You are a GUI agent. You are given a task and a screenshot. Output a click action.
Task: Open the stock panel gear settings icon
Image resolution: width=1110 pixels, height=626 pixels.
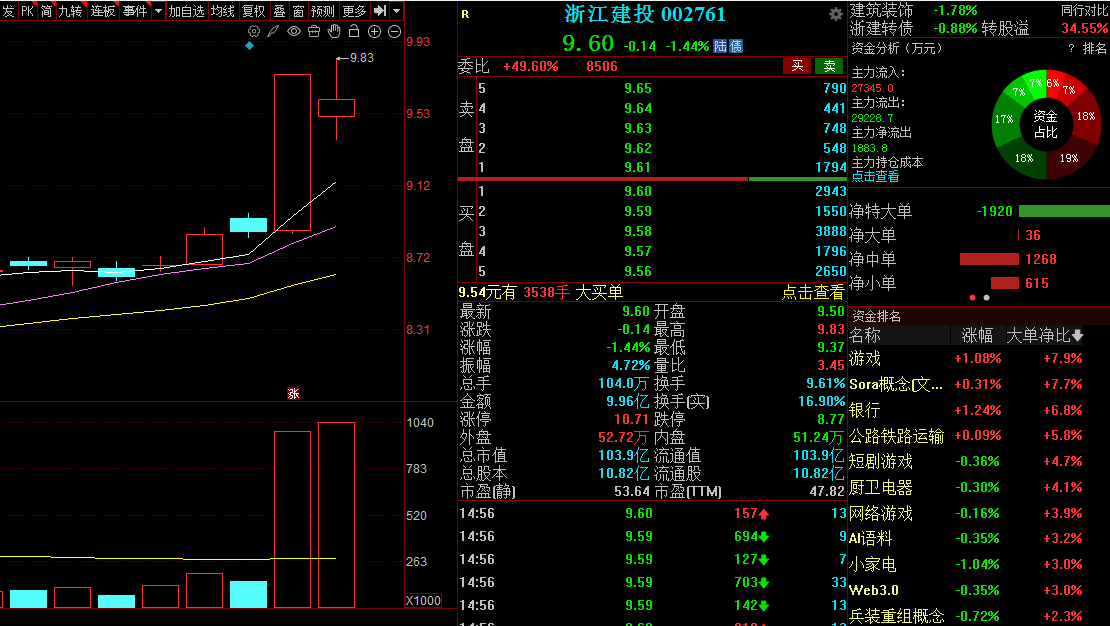tap(835, 14)
